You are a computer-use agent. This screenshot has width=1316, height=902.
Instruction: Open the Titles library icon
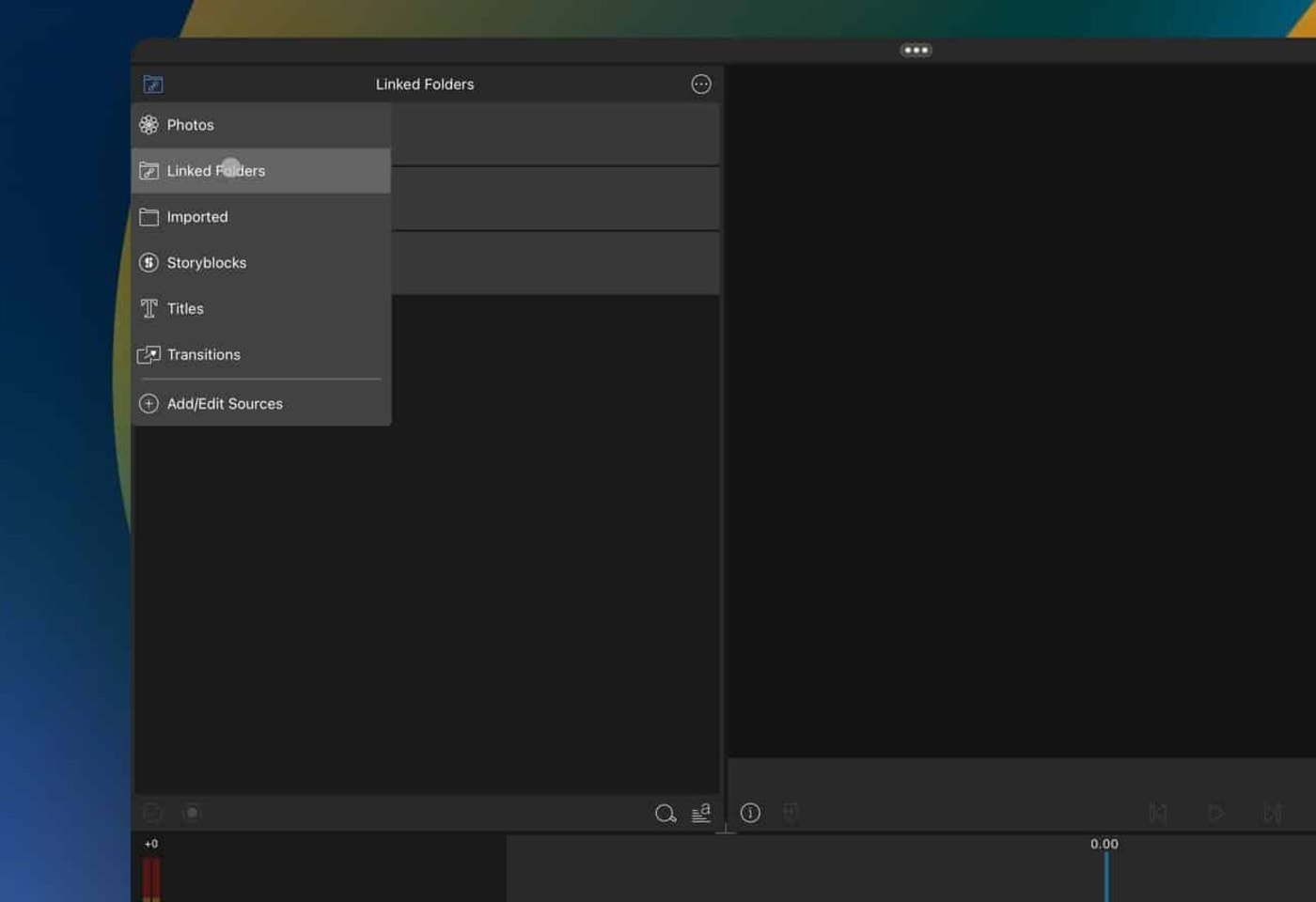click(x=149, y=308)
